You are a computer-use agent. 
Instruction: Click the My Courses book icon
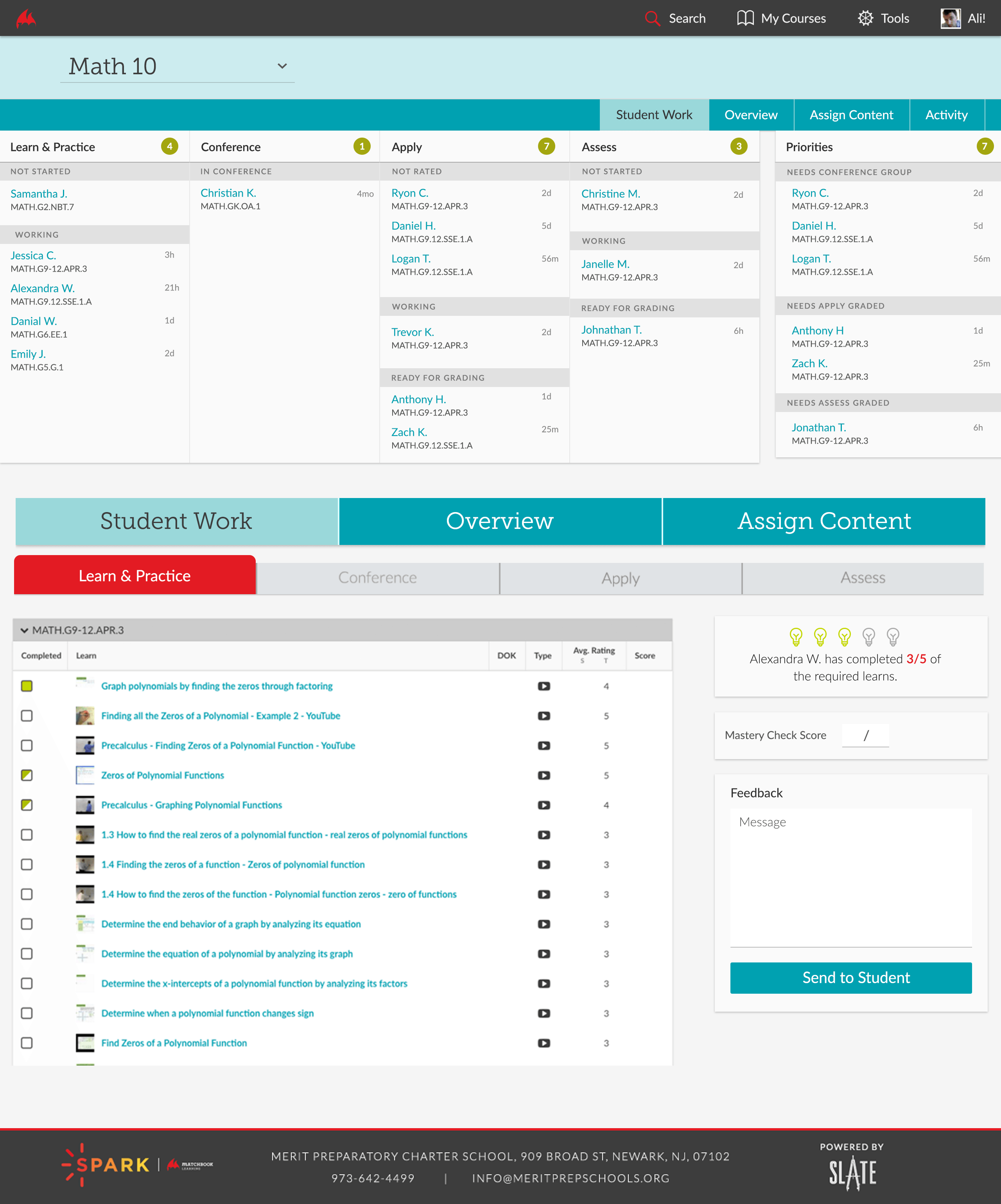[745, 18]
